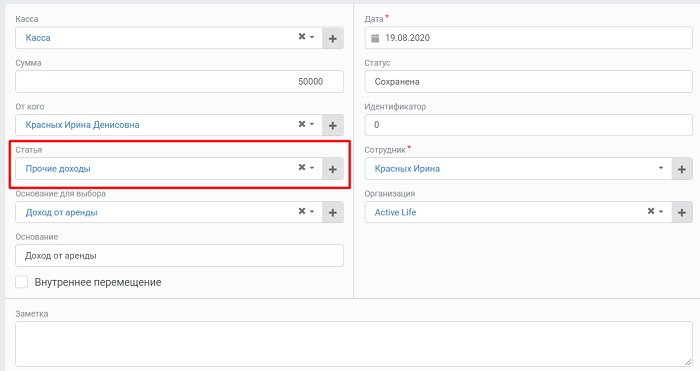
Task: Click Доход от аренды selection value
Action: [x=62, y=213]
